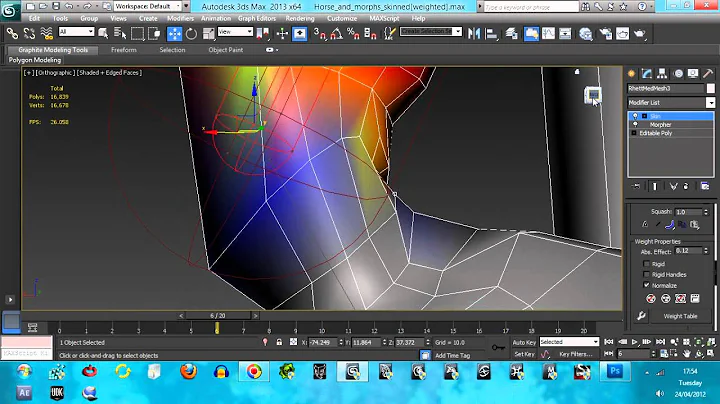This screenshot has width=720, height=404.
Task: Toggle the Skin modifier lightbulb
Action: point(635,116)
